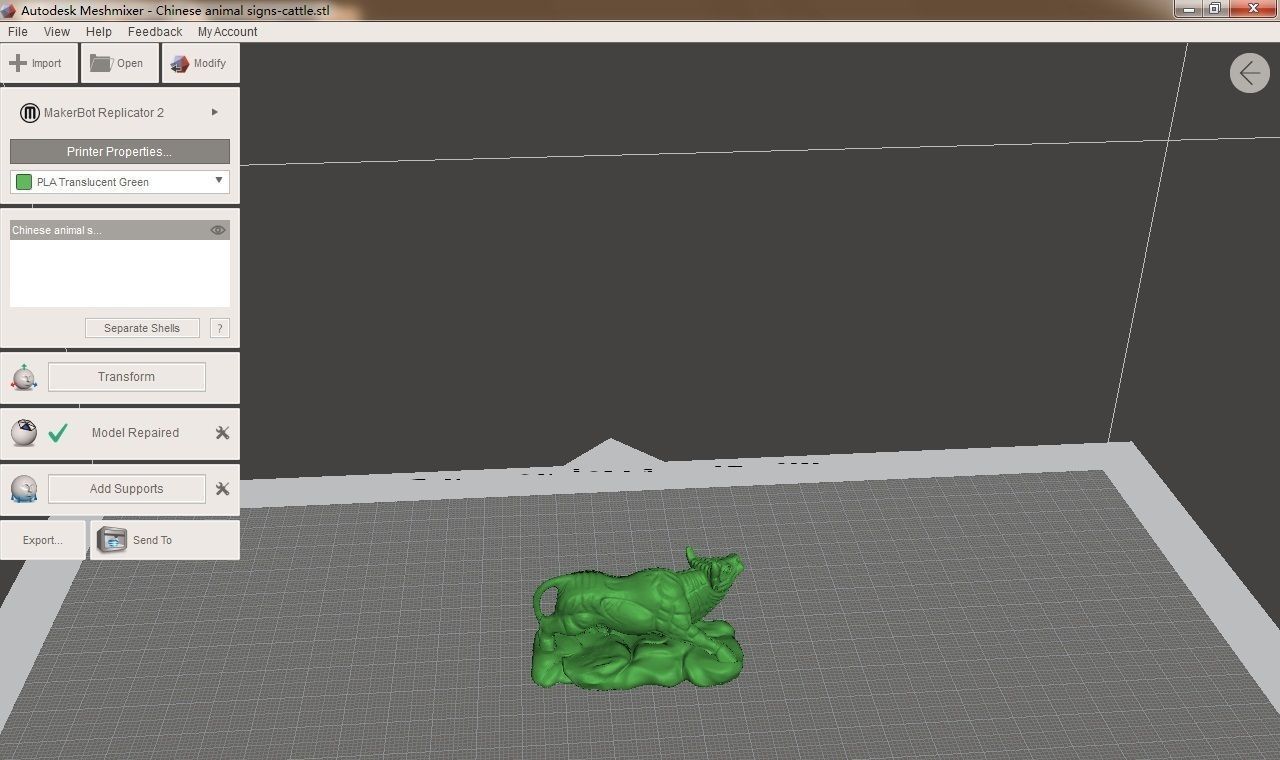Click the Model Repaired label
This screenshot has width=1280, height=760.
[135, 433]
